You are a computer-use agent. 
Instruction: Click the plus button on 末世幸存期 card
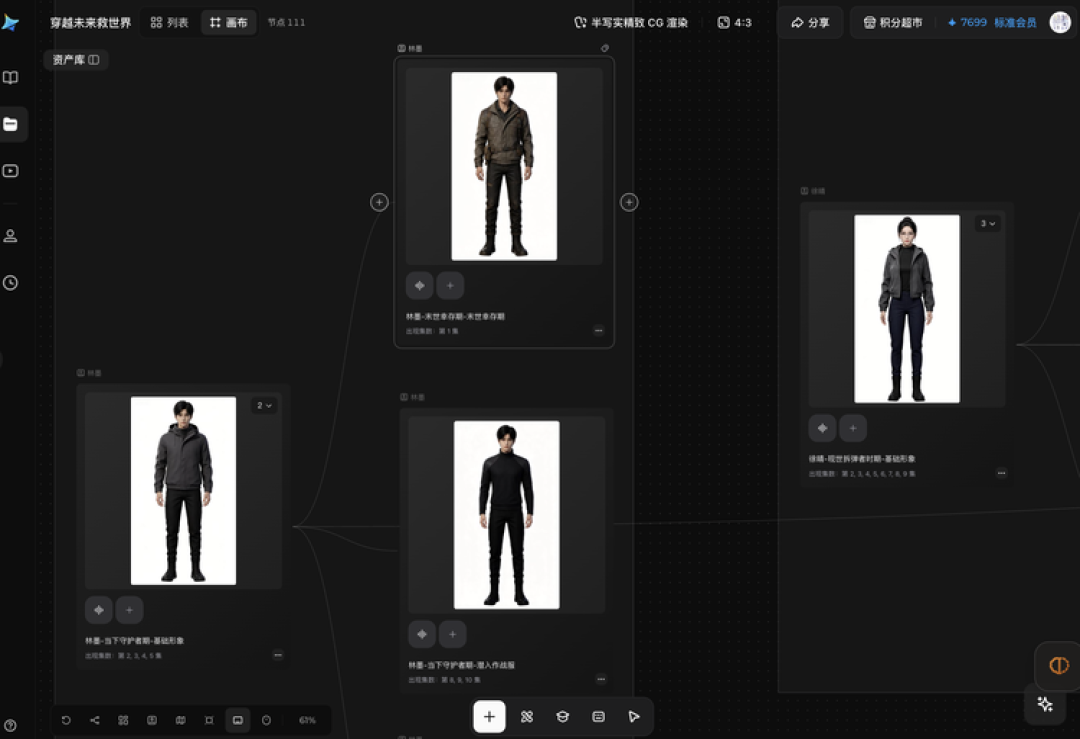click(x=450, y=286)
